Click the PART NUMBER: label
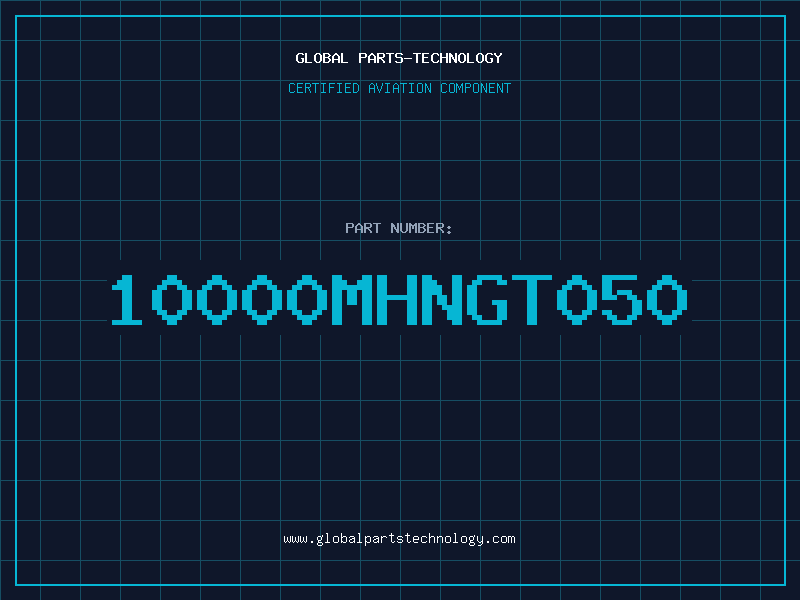This screenshot has height=600, width=800. (399, 228)
